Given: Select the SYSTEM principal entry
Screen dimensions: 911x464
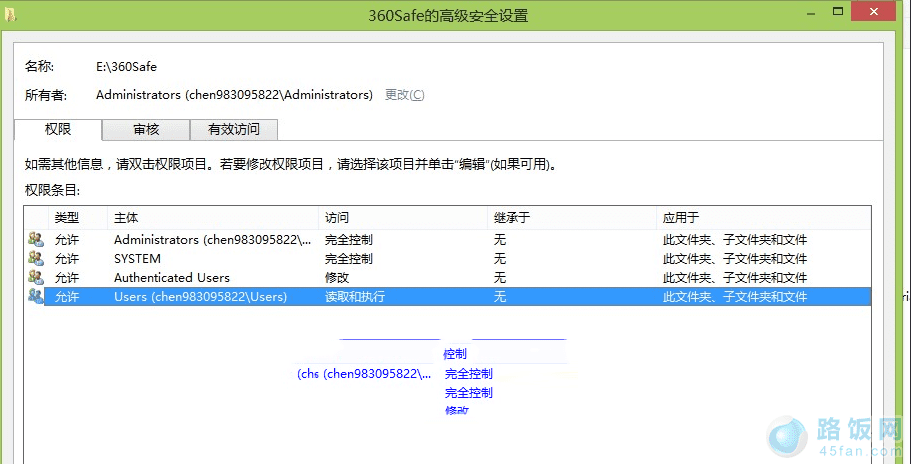Looking at the screenshot, I should (x=137, y=258).
